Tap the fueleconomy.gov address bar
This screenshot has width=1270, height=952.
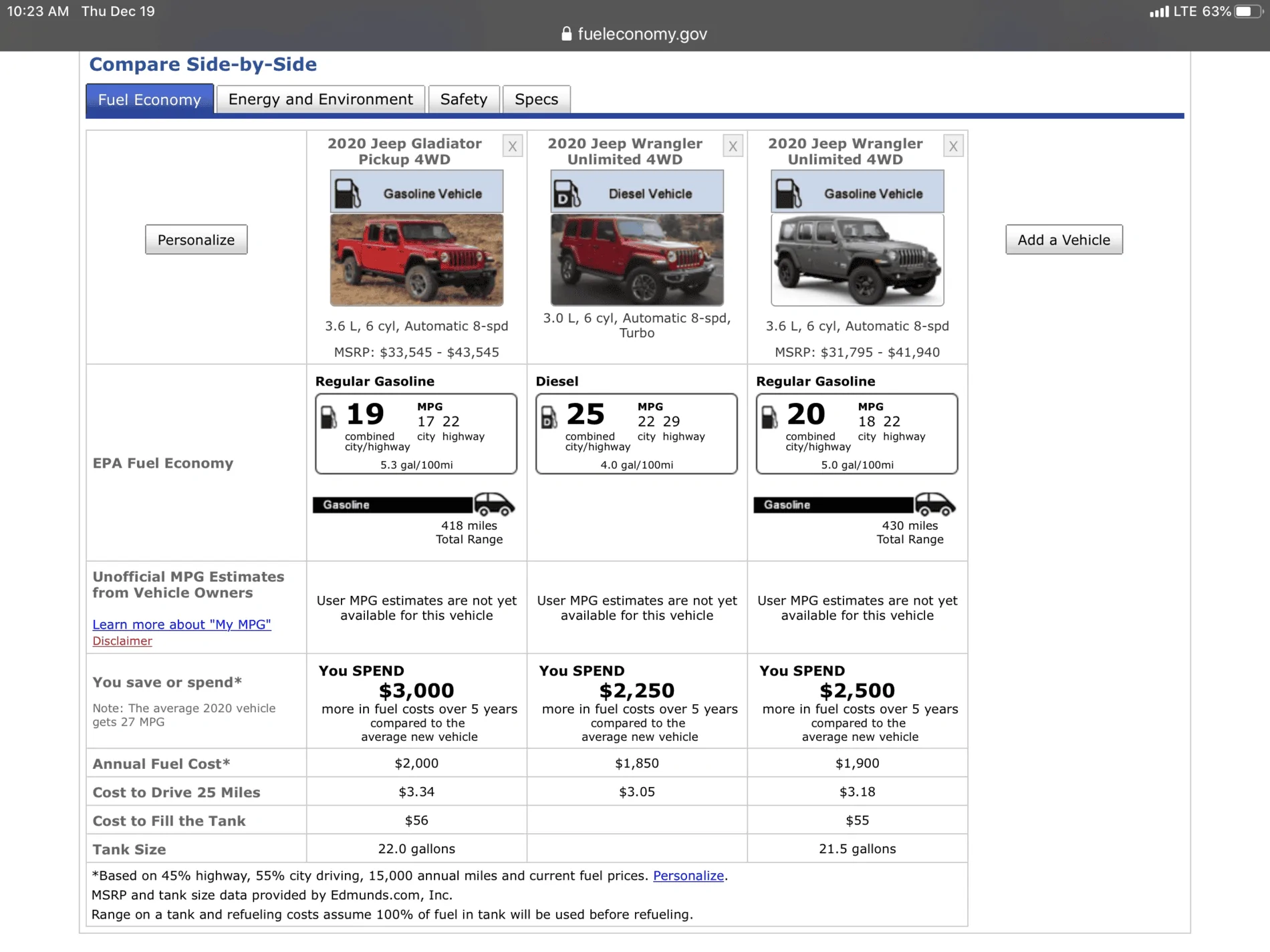click(635, 34)
